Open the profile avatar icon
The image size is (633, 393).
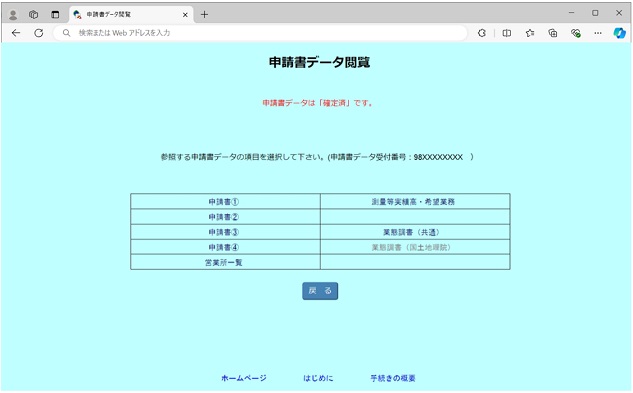13,15
